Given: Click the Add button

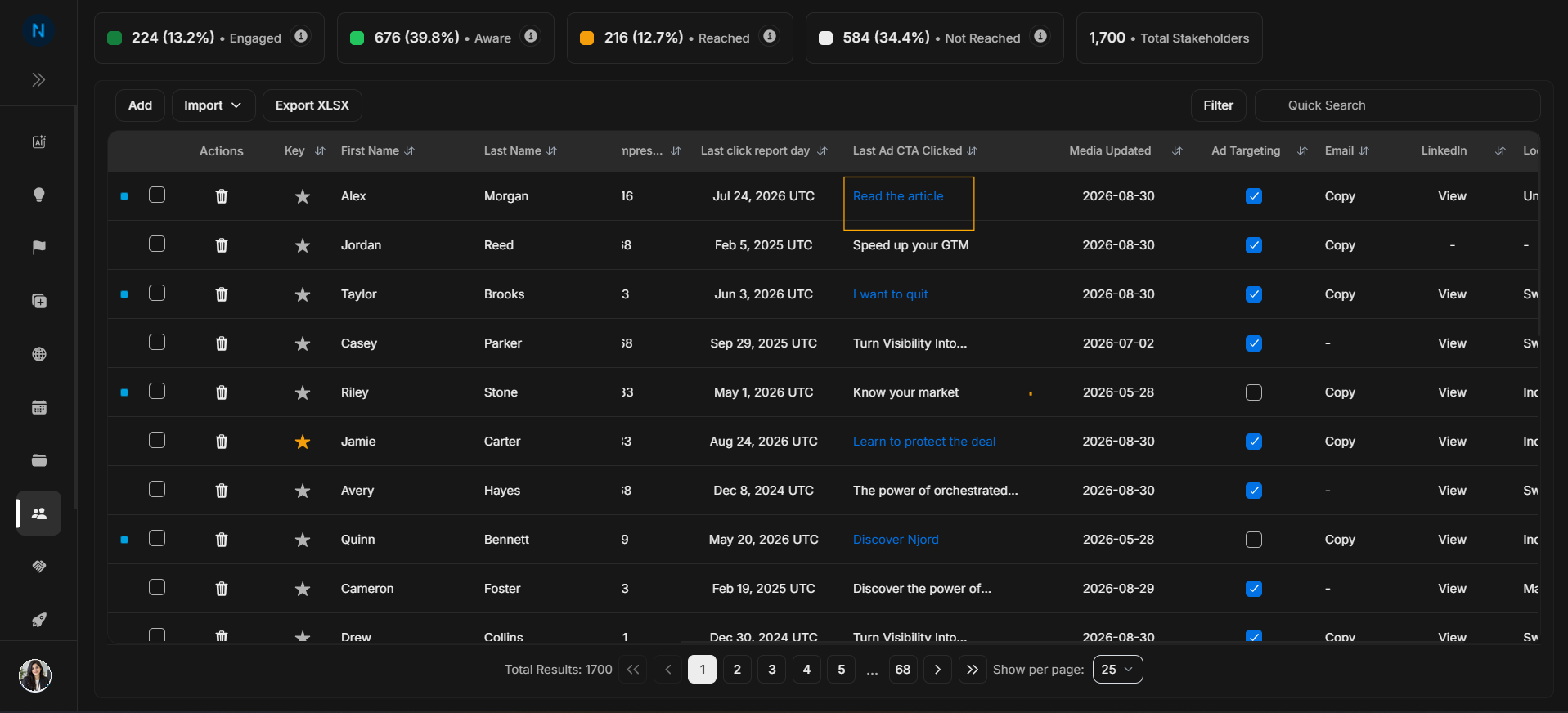Looking at the screenshot, I should click(140, 105).
